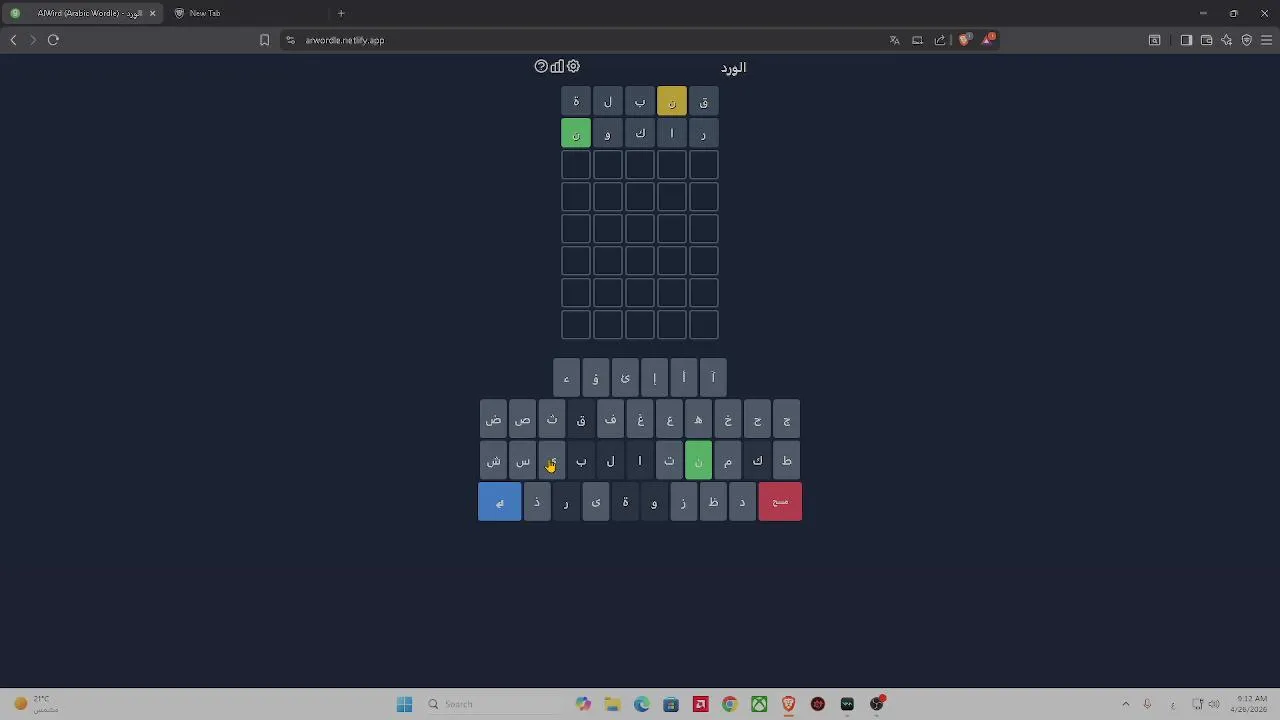This screenshot has width=1280, height=720.
Task: Delete letter with red مسح key
Action: tap(780, 502)
